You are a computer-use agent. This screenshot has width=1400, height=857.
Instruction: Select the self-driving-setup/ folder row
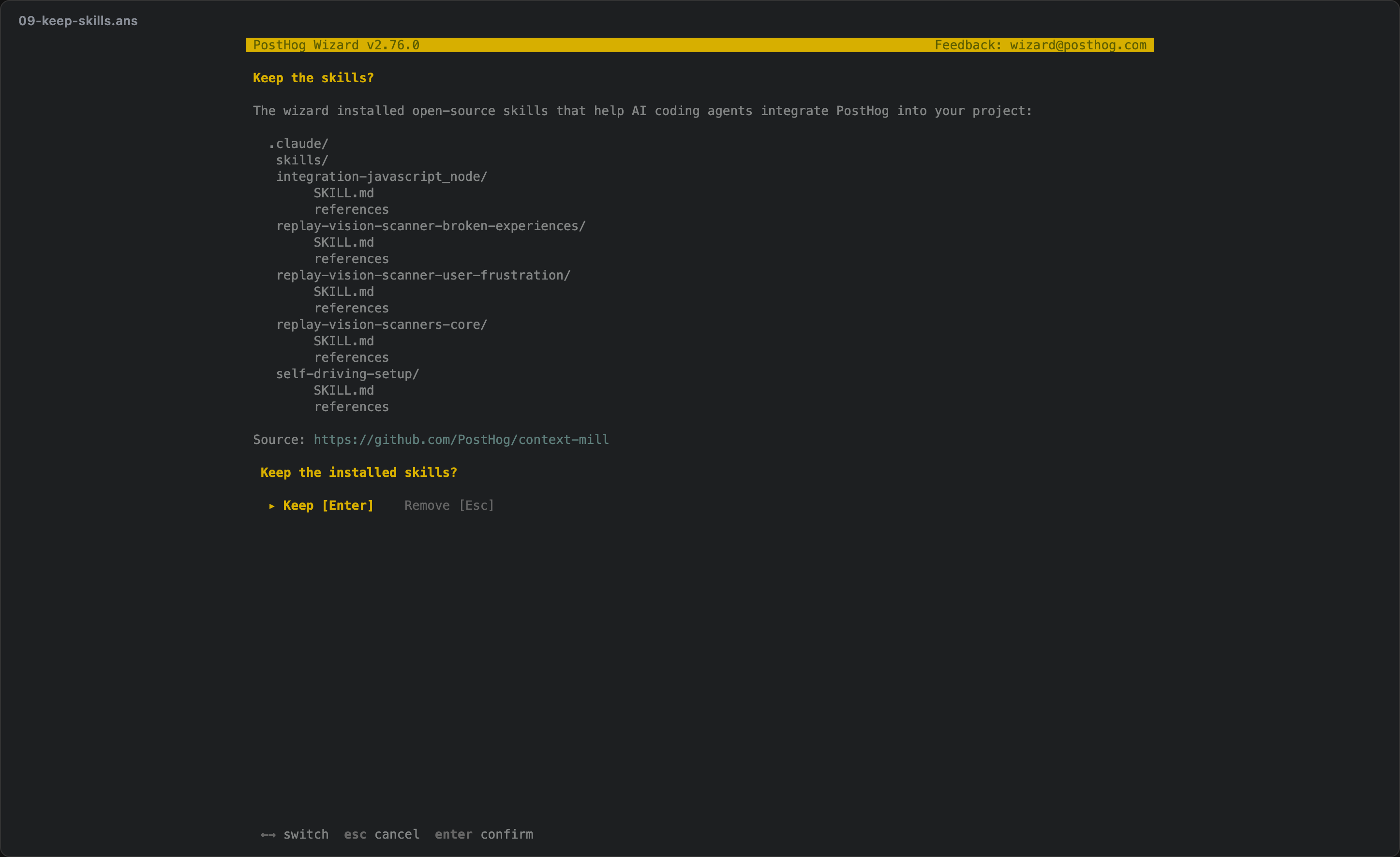coord(348,374)
